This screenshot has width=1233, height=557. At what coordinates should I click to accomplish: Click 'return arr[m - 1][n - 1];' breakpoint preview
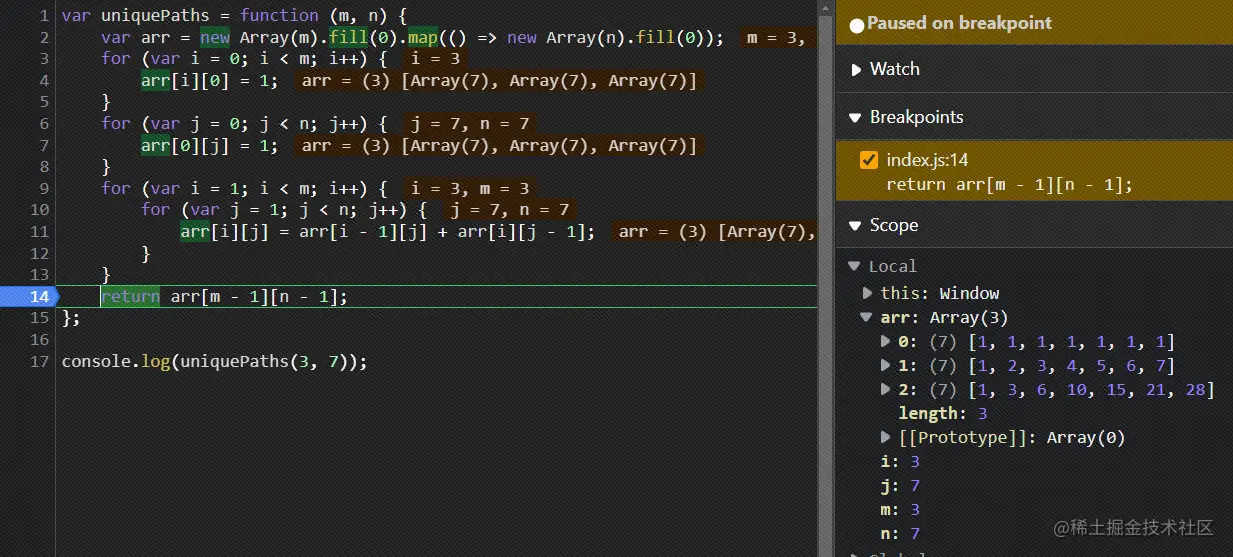click(1009, 184)
